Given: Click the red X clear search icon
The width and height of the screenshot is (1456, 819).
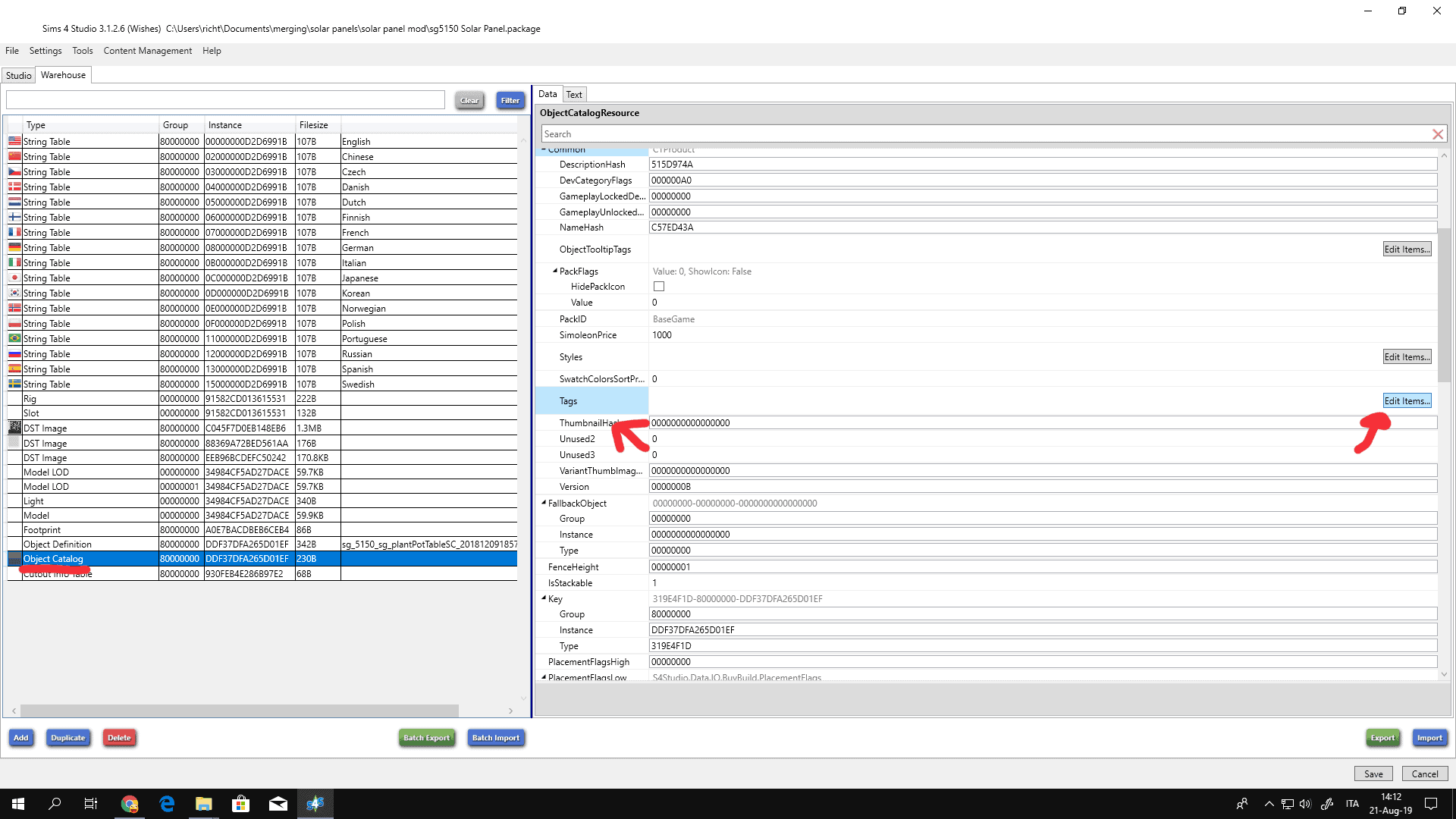Looking at the screenshot, I should click(x=1437, y=134).
